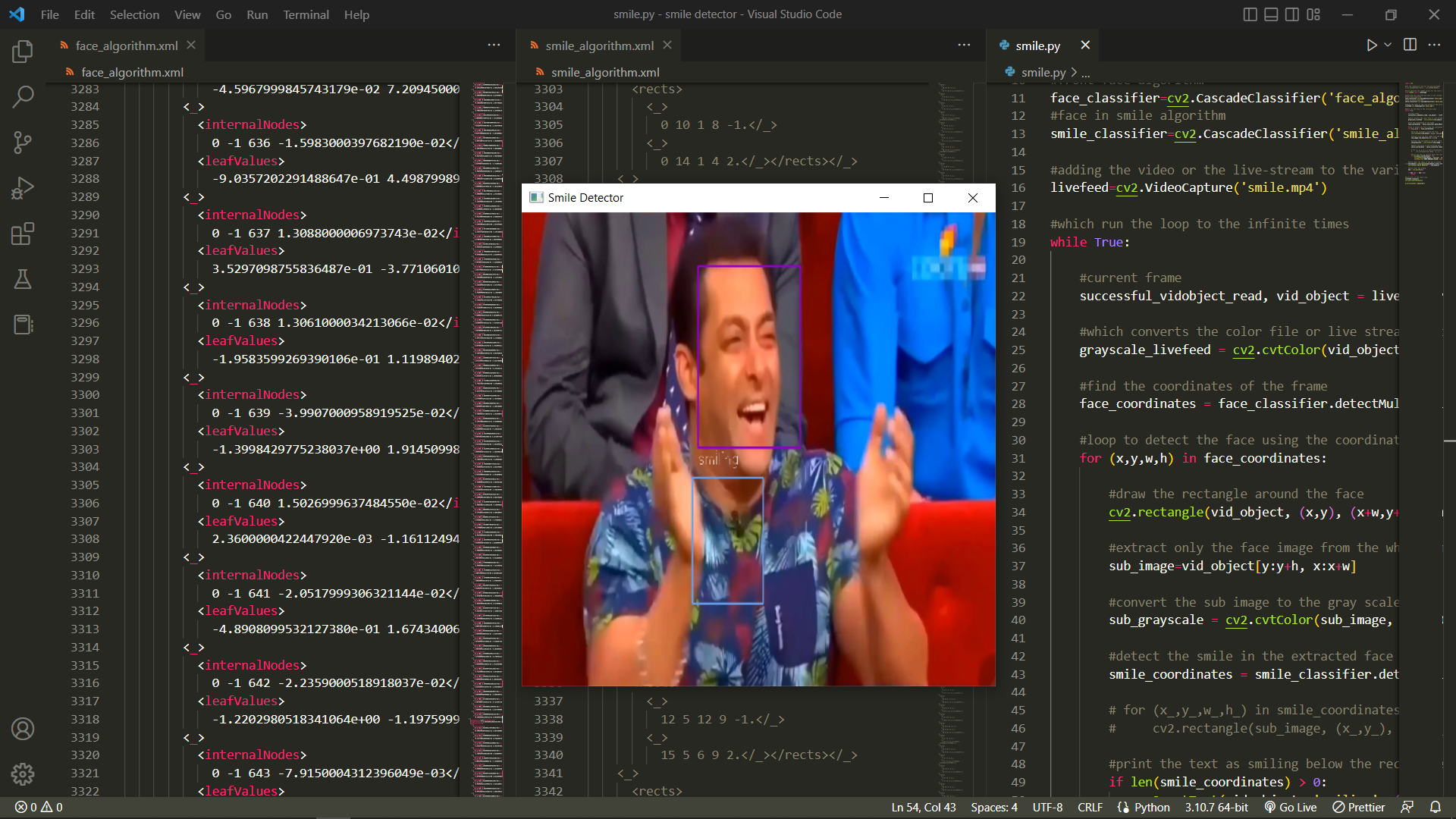Switch to the face_algorithm.xml tab

coord(126,45)
